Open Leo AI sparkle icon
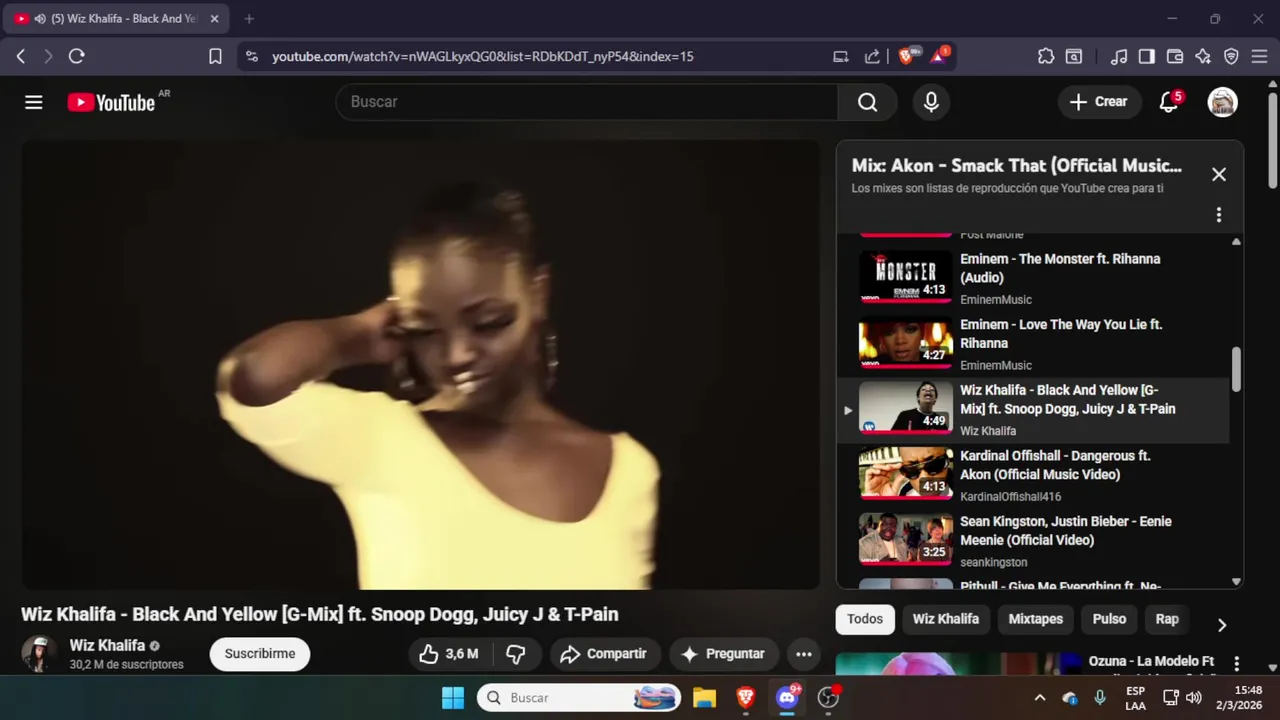1280x720 pixels. [1203, 57]
